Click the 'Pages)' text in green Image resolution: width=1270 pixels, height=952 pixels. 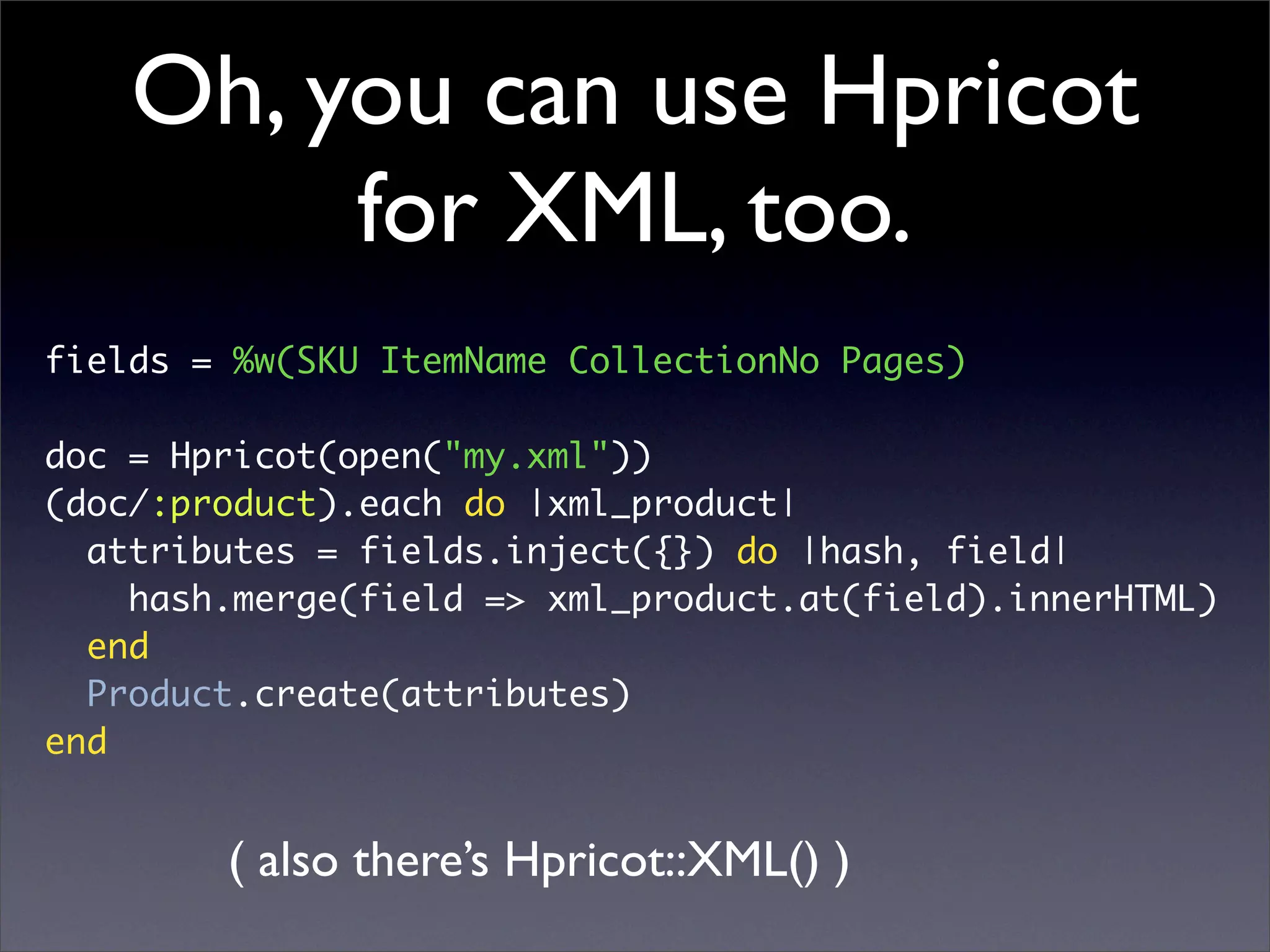coord(902,361)
